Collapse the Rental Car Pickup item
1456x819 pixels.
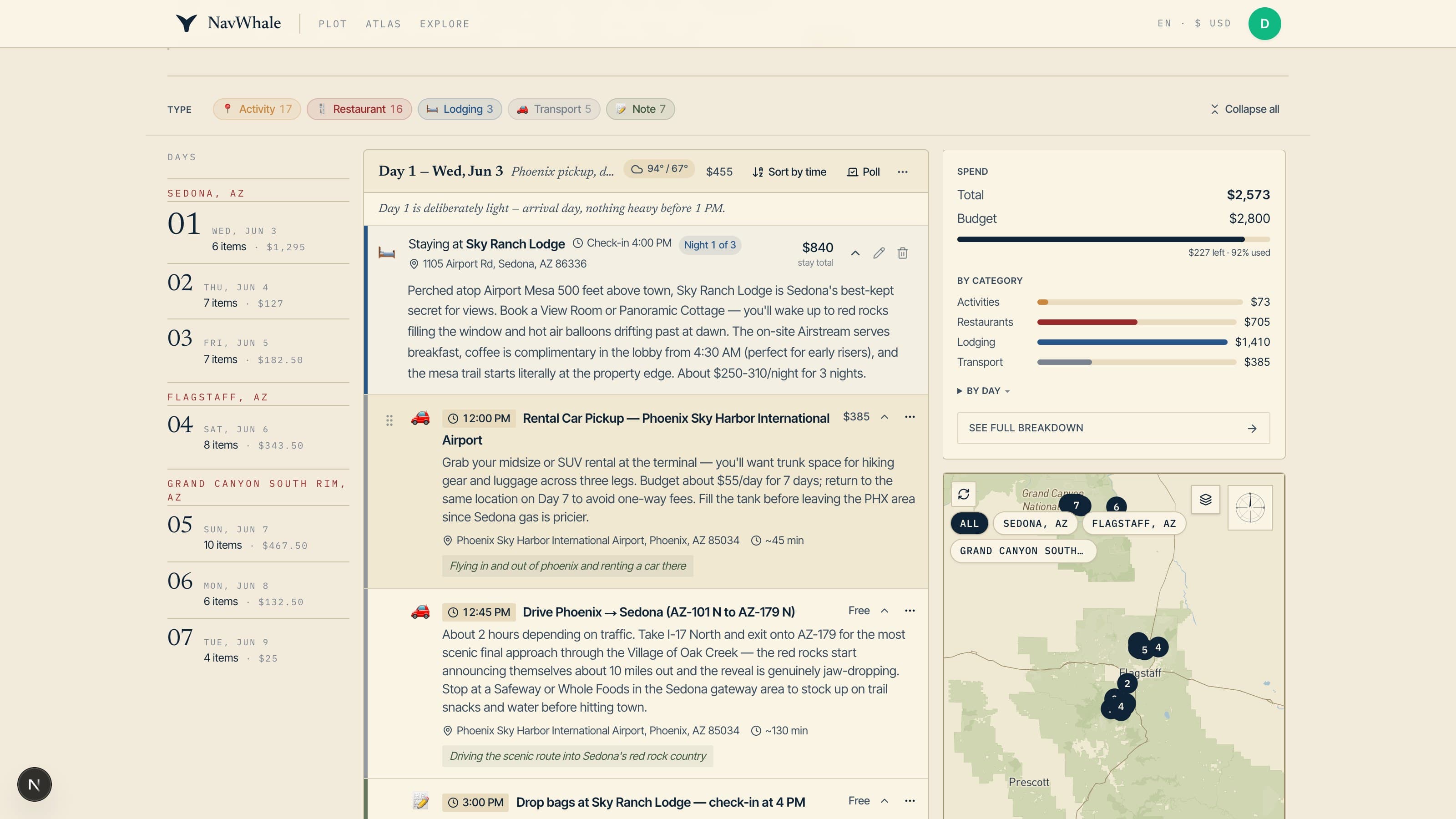885,417
